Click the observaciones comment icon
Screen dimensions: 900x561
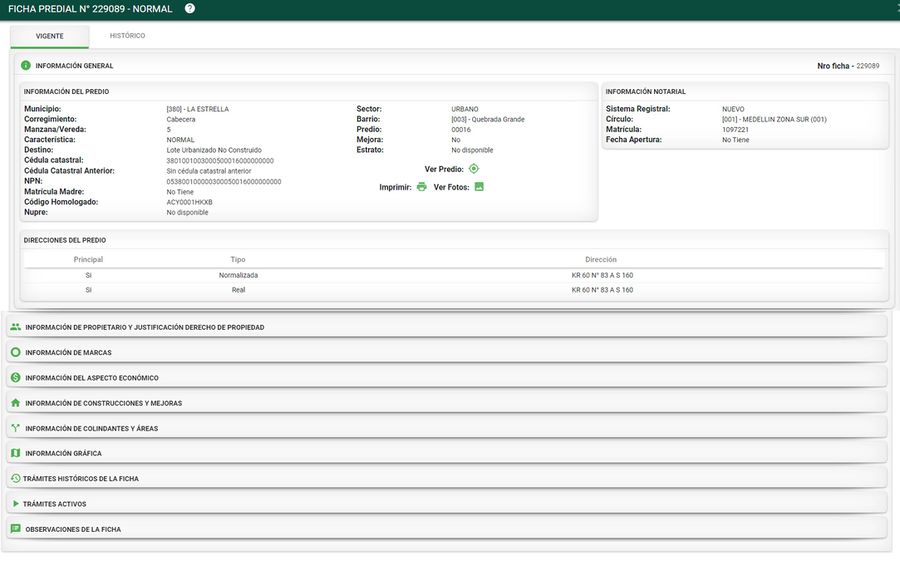click(15, 529)
